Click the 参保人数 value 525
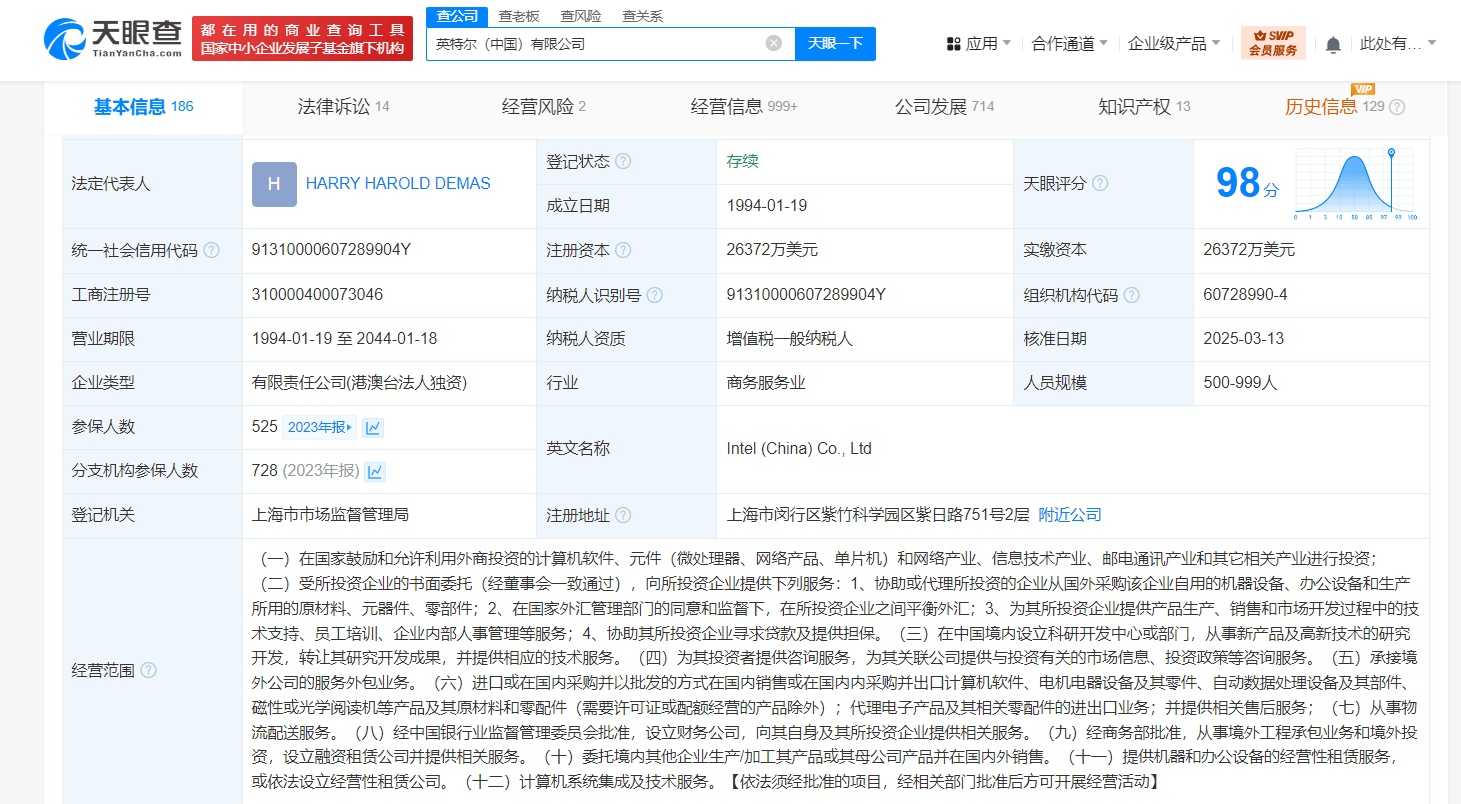Screen dimensions: 1461x804 [265, 427]
